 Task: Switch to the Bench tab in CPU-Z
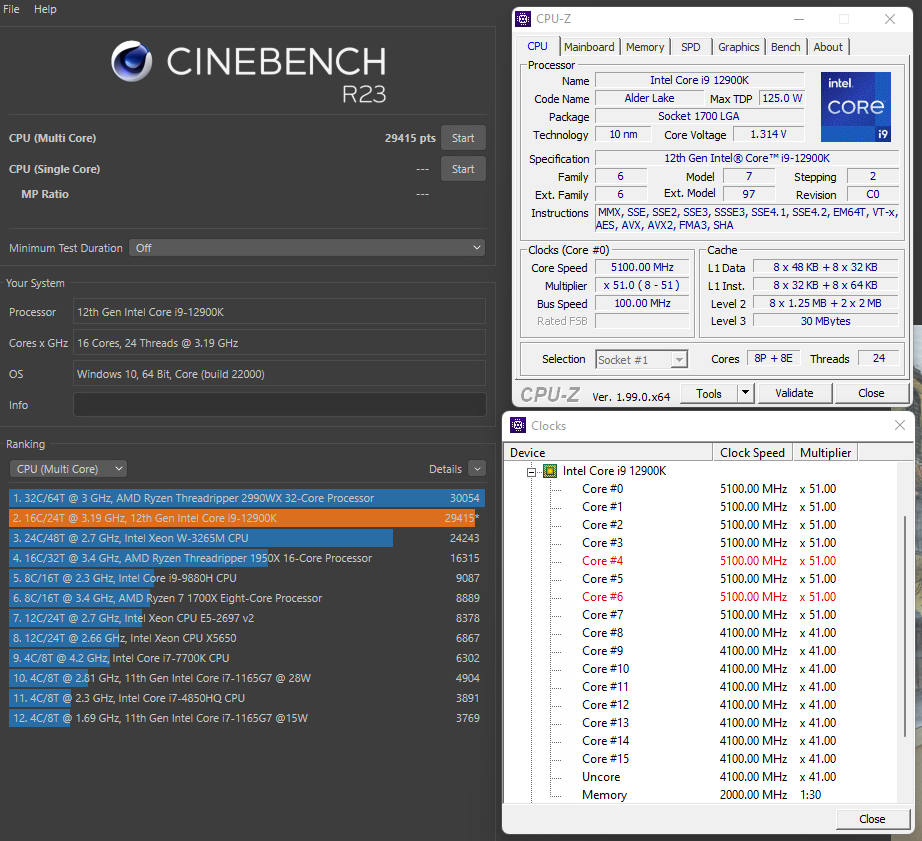785,47
